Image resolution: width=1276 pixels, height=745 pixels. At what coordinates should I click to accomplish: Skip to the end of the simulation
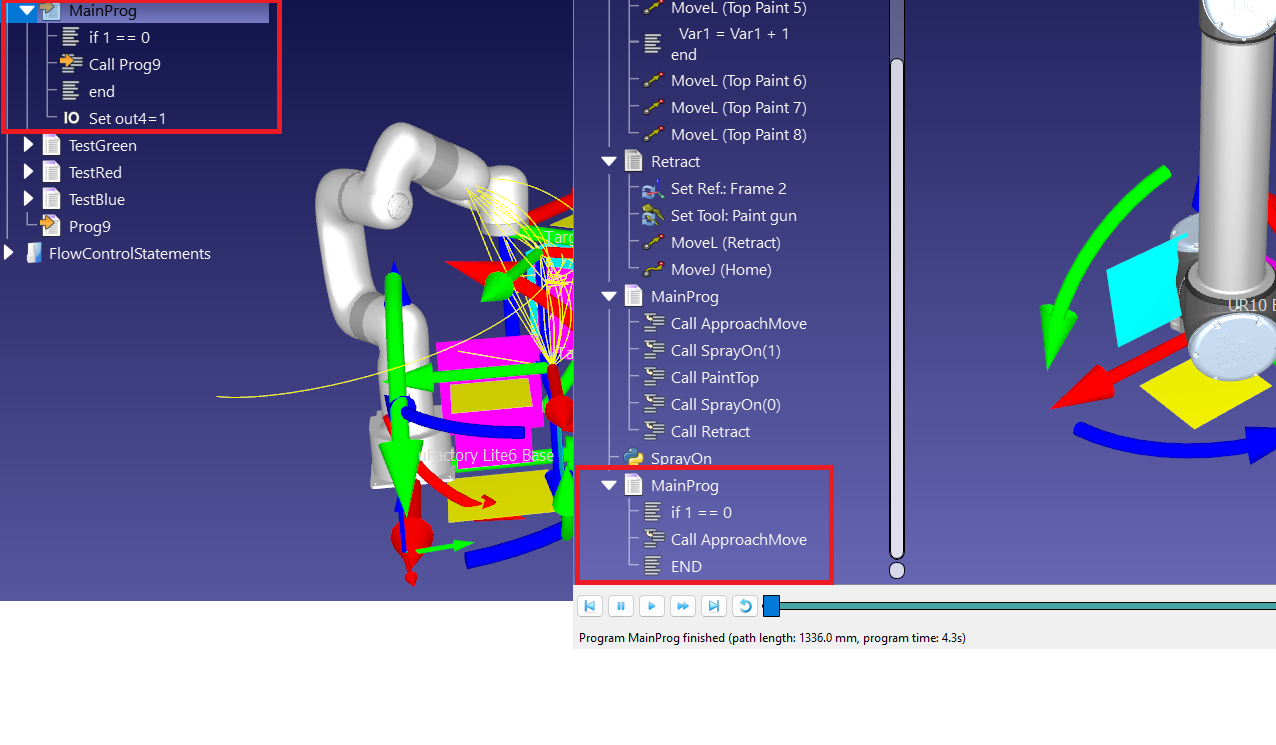point(714,606)
